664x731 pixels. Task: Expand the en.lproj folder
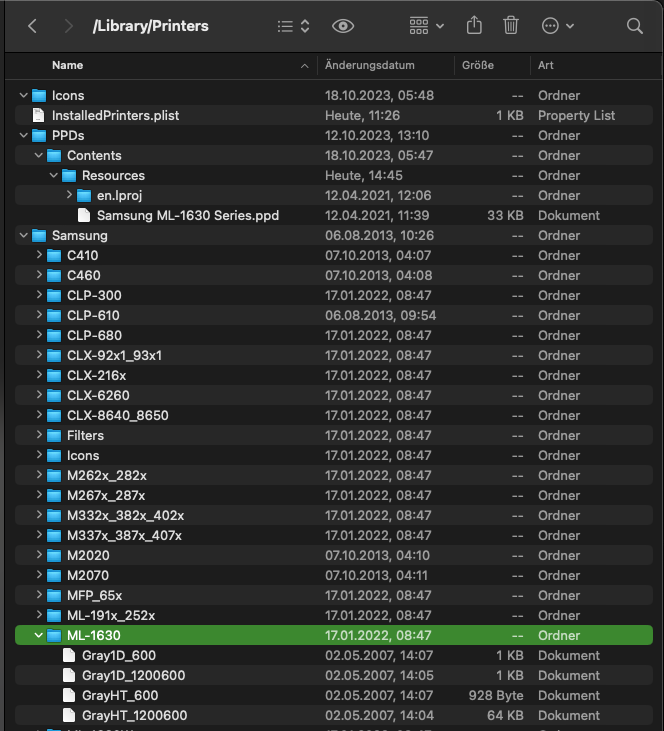click(x=69, y=195)
